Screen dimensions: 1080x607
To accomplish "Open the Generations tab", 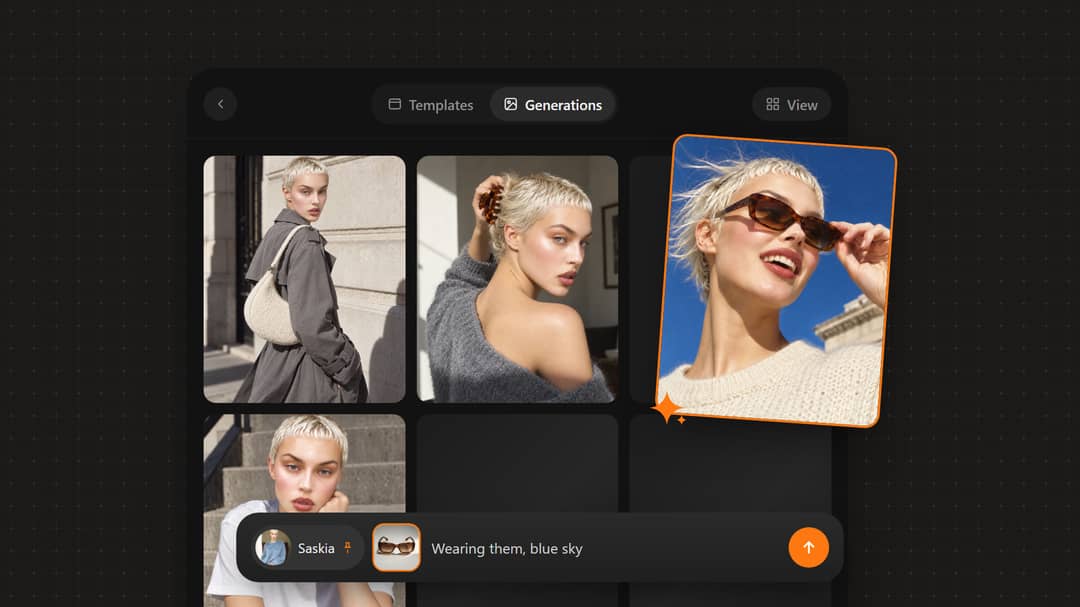I will (x=552, y=105).
